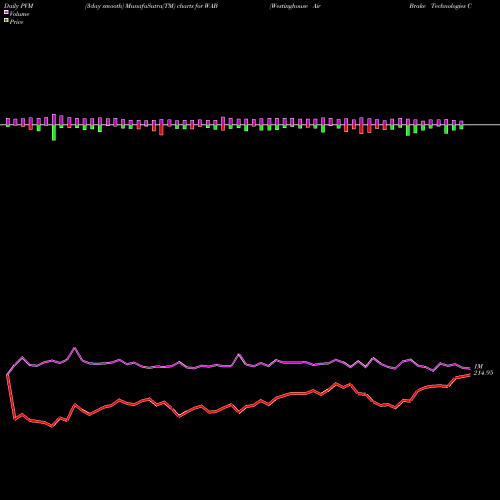Click the 'Brake Technologies C' text
500x500 pixels.
point(440,6)
